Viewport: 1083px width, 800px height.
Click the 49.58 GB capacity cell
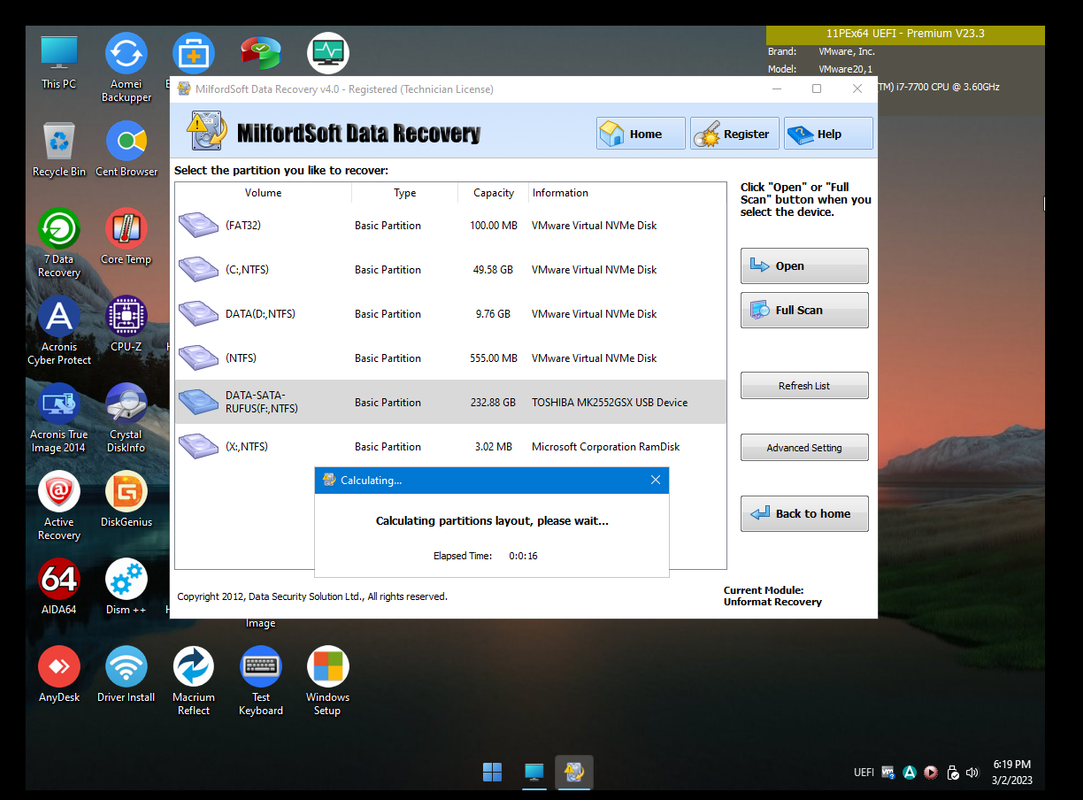pyautogui.click(x=493, y=269)
